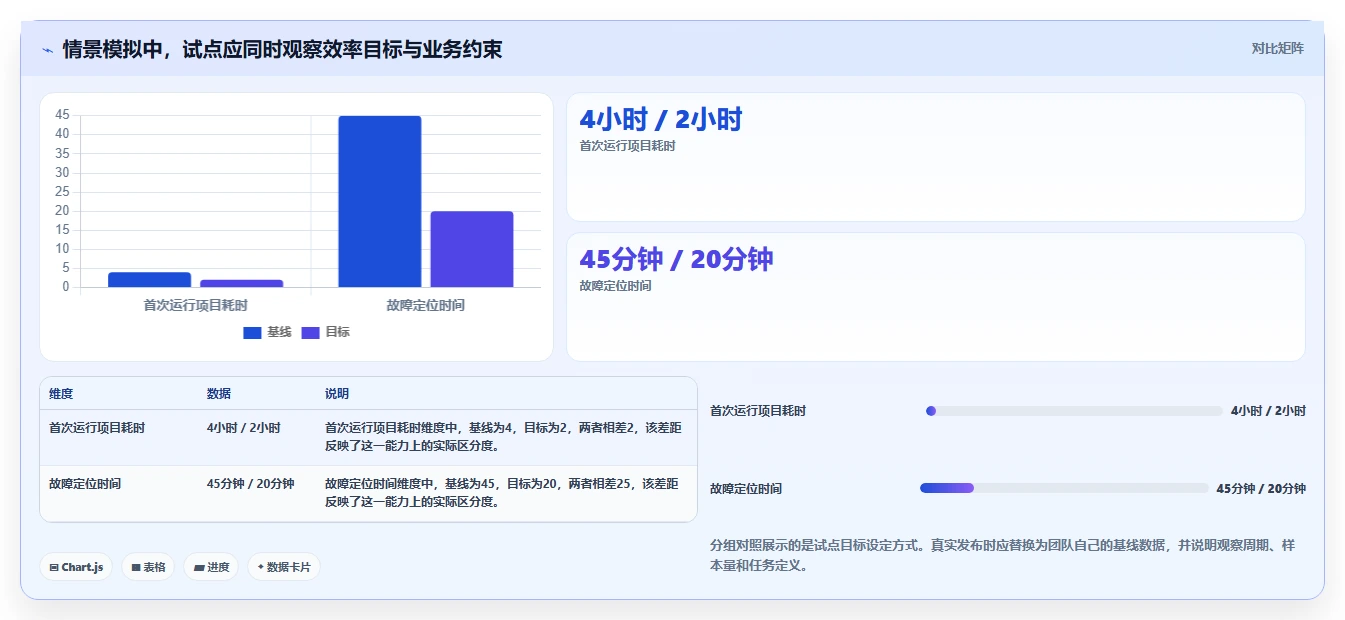Image resolution: width=1345 pixels, height=620 pixels.
Task: Click the table cell 4小时 / 2小时
Action: [x=244, y=428]
